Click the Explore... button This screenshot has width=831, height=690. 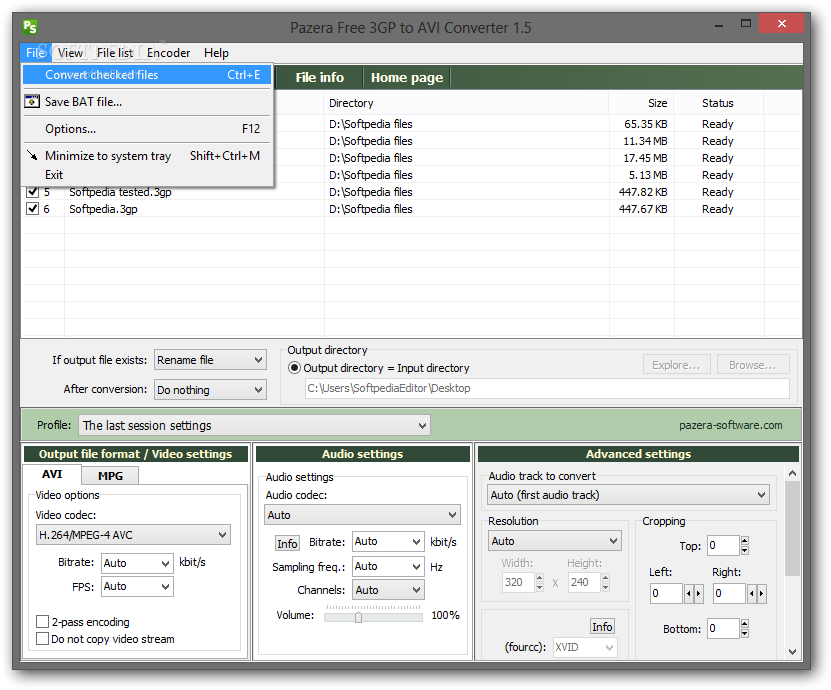676,365
